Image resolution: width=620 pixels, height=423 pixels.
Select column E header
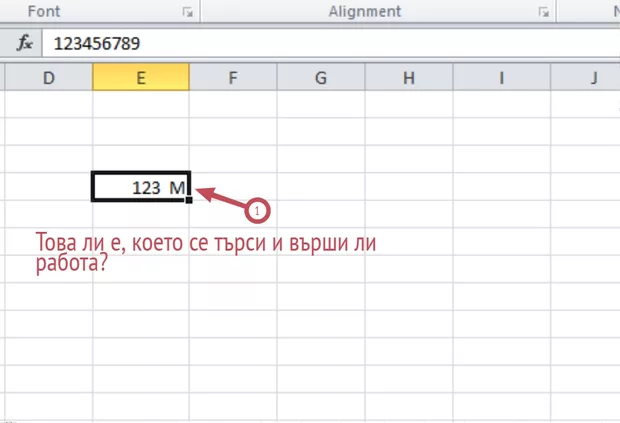pos(141,77)
